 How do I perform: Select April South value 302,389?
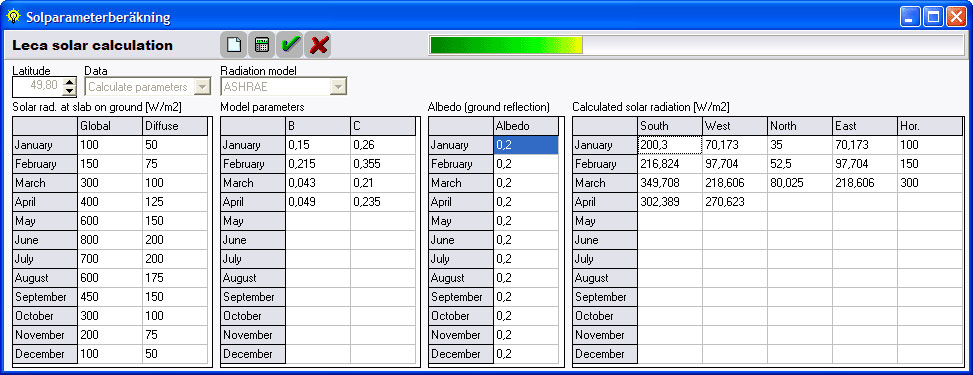point(670,202)
